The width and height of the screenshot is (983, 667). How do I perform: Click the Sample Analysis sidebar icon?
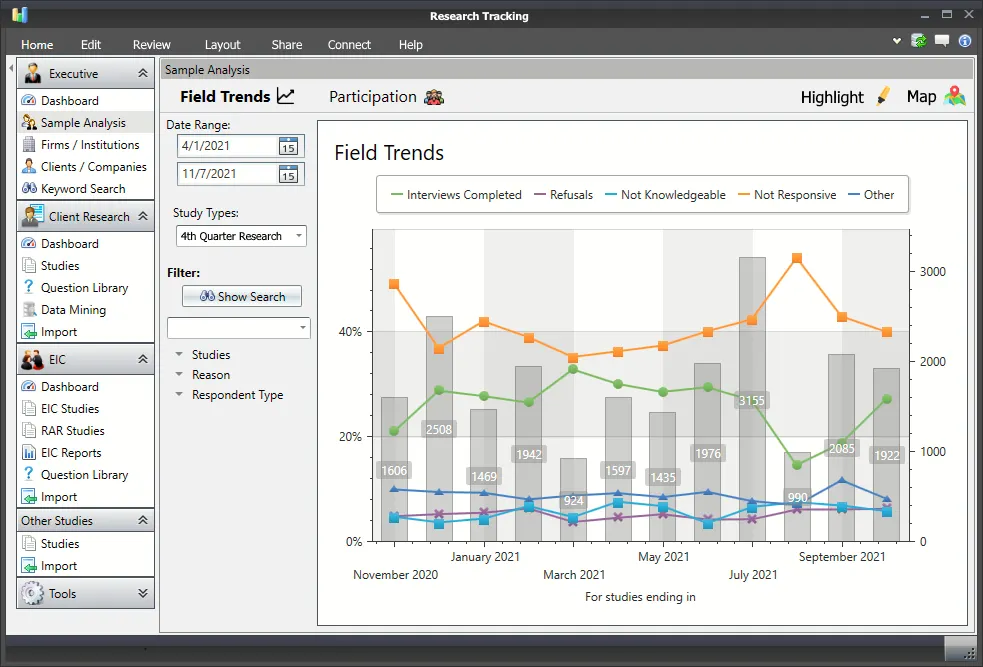point(29,122)
